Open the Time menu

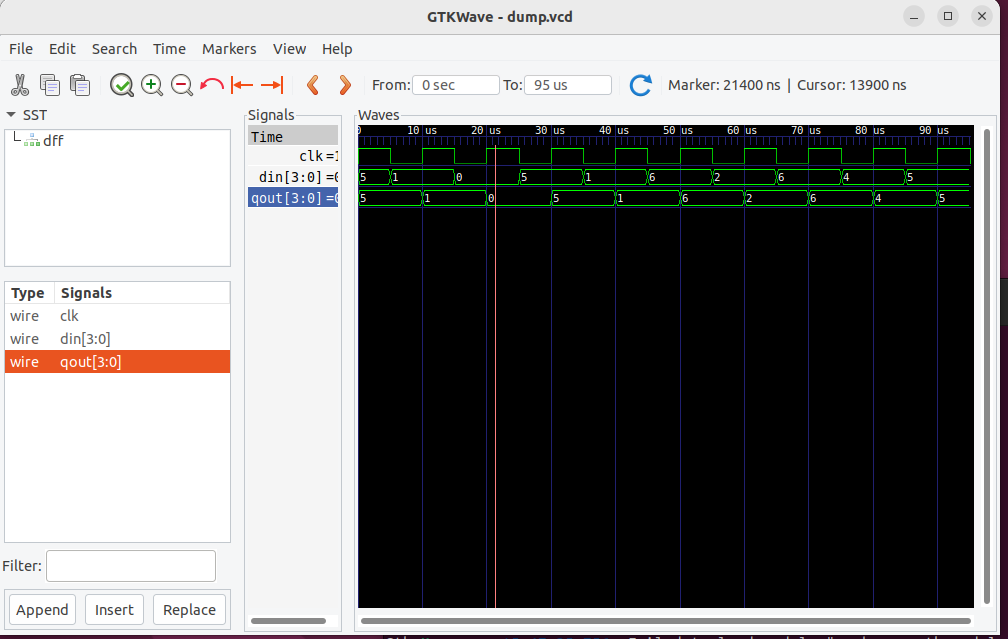pyautogui.click(x=169, y=49)
